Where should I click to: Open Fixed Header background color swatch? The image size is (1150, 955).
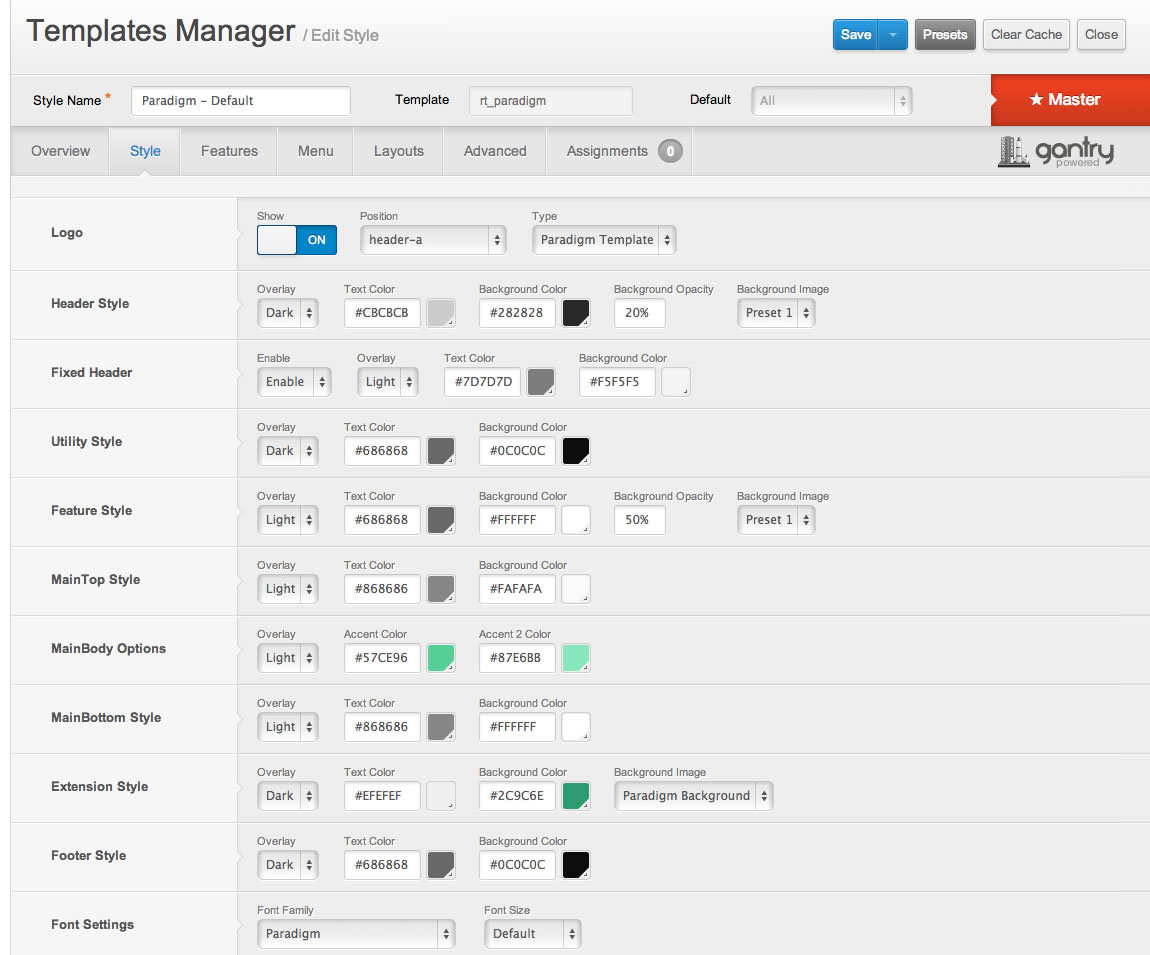pyautogui.click(x=675, y=381)
